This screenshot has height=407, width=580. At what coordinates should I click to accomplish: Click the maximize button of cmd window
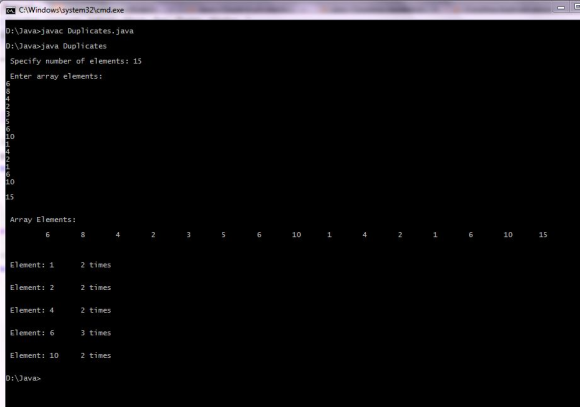576,8
